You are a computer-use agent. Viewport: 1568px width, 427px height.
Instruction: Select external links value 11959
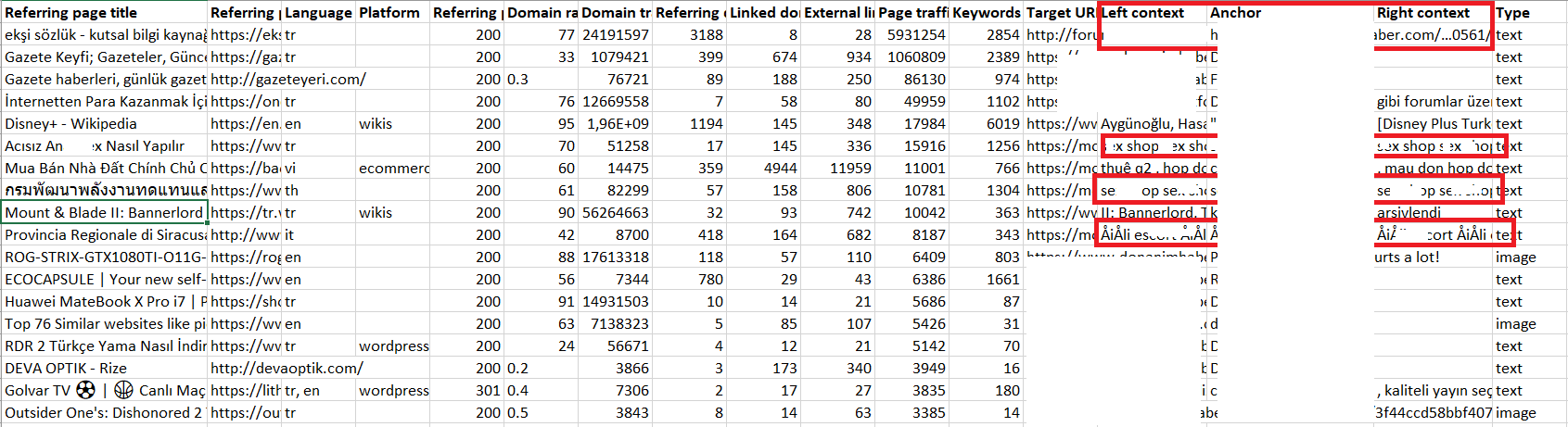[x=837, y=168]
